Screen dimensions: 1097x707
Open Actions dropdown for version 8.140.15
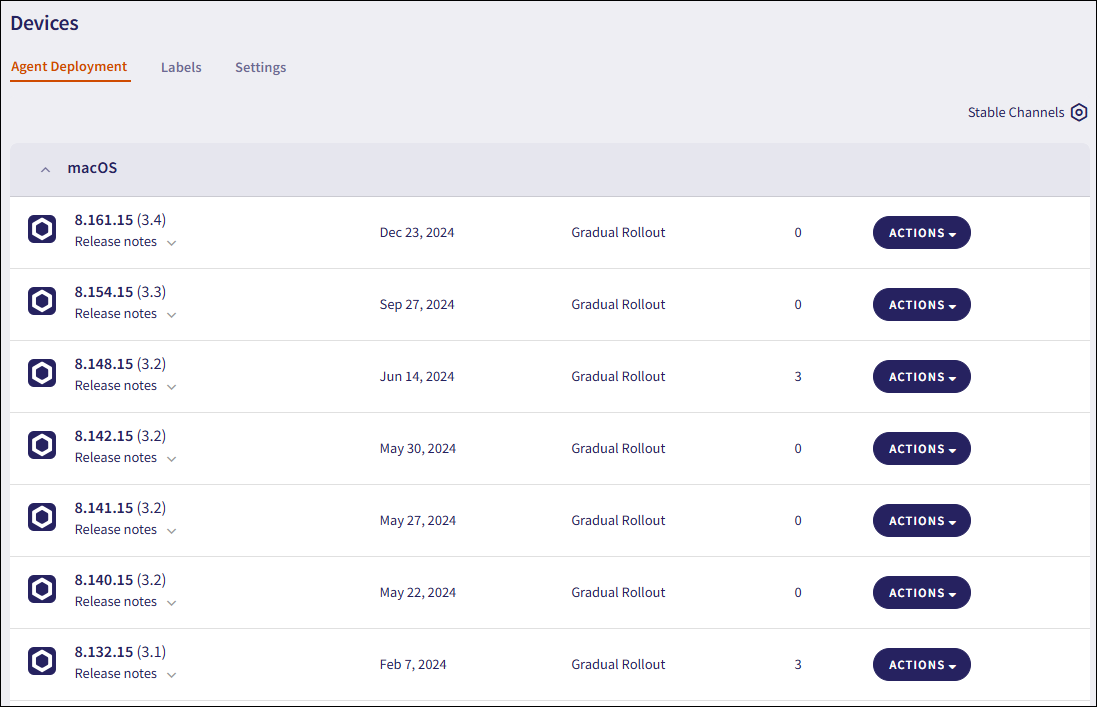coord(921,593)
